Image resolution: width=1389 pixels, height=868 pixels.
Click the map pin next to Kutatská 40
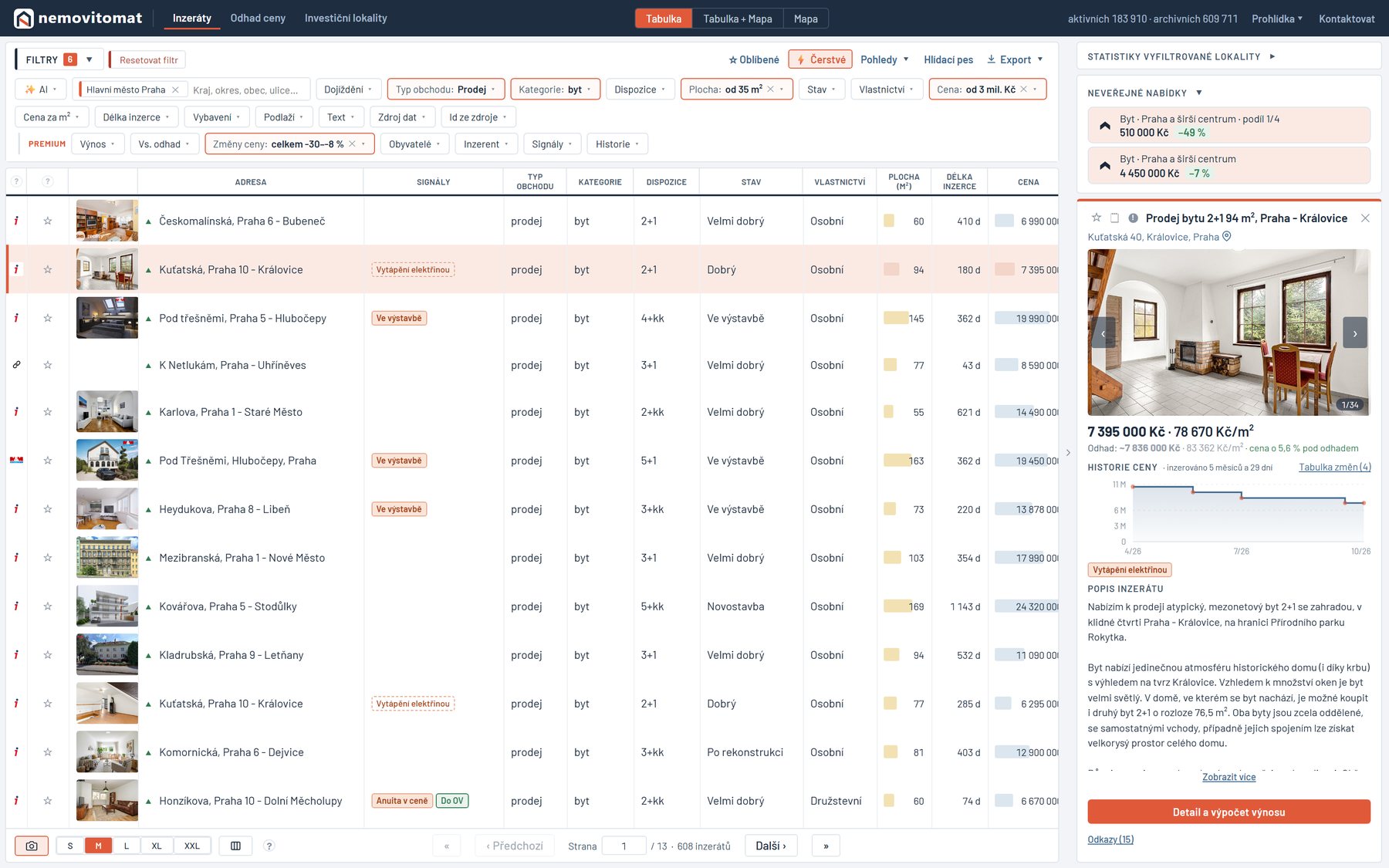point(1227,236)
